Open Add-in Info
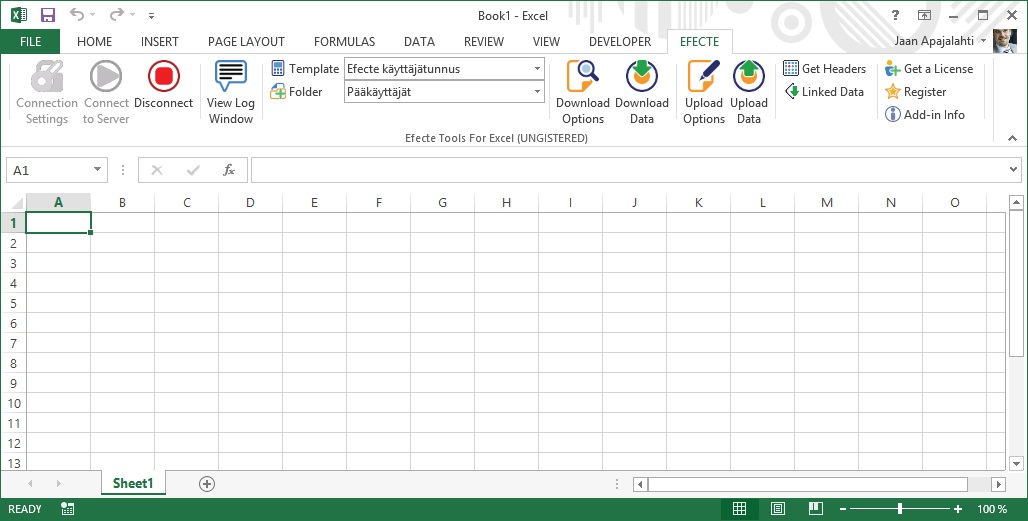Viewport: 1028px width, 521px height. tap(924, 115)
